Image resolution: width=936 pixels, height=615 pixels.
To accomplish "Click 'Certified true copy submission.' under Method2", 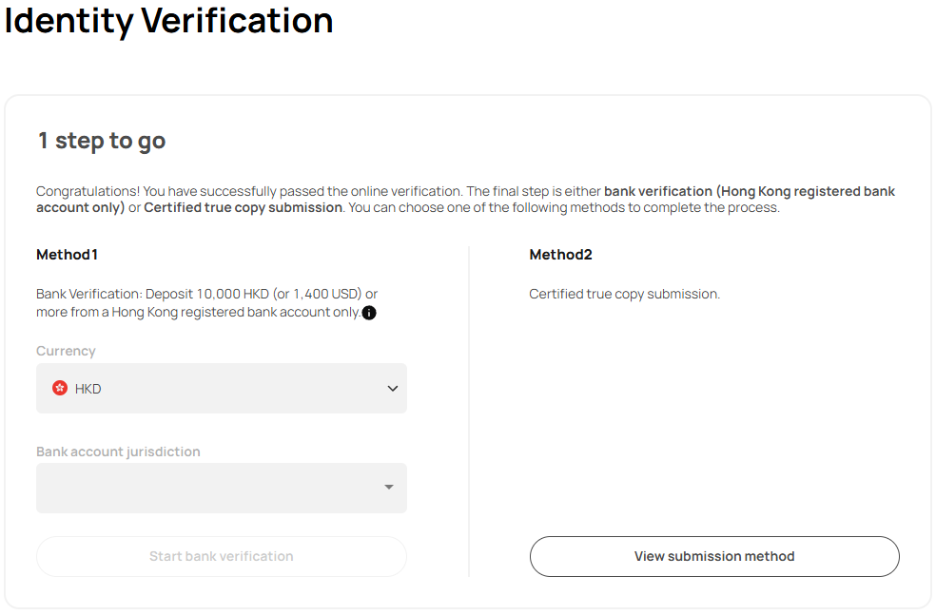I will (624, 294).
